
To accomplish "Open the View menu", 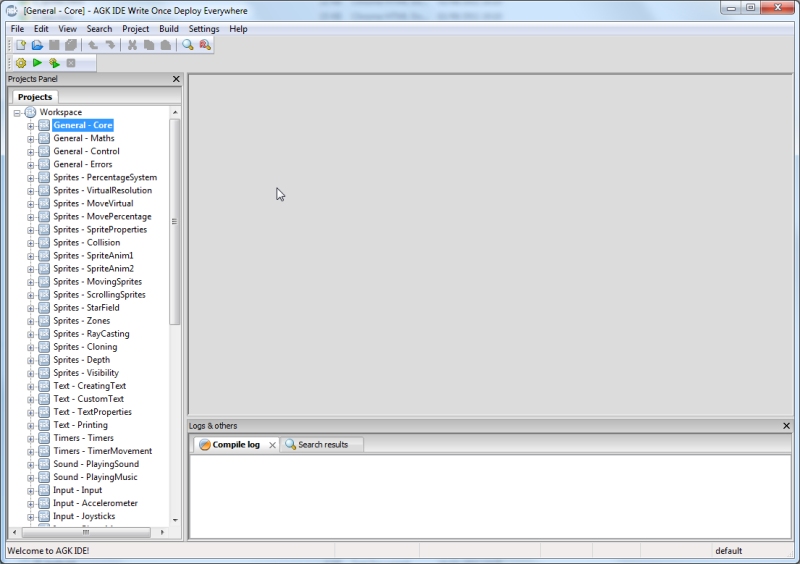I will click(x=67, y=29).
